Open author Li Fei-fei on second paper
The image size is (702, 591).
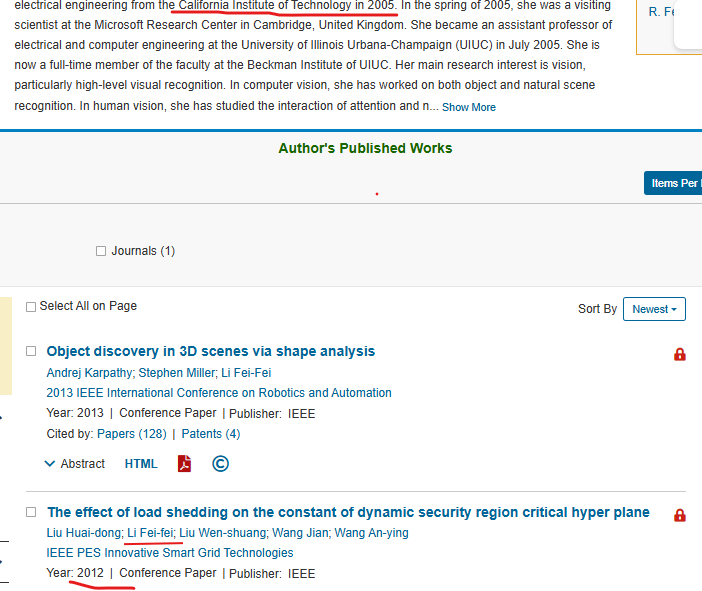[150, 533]
